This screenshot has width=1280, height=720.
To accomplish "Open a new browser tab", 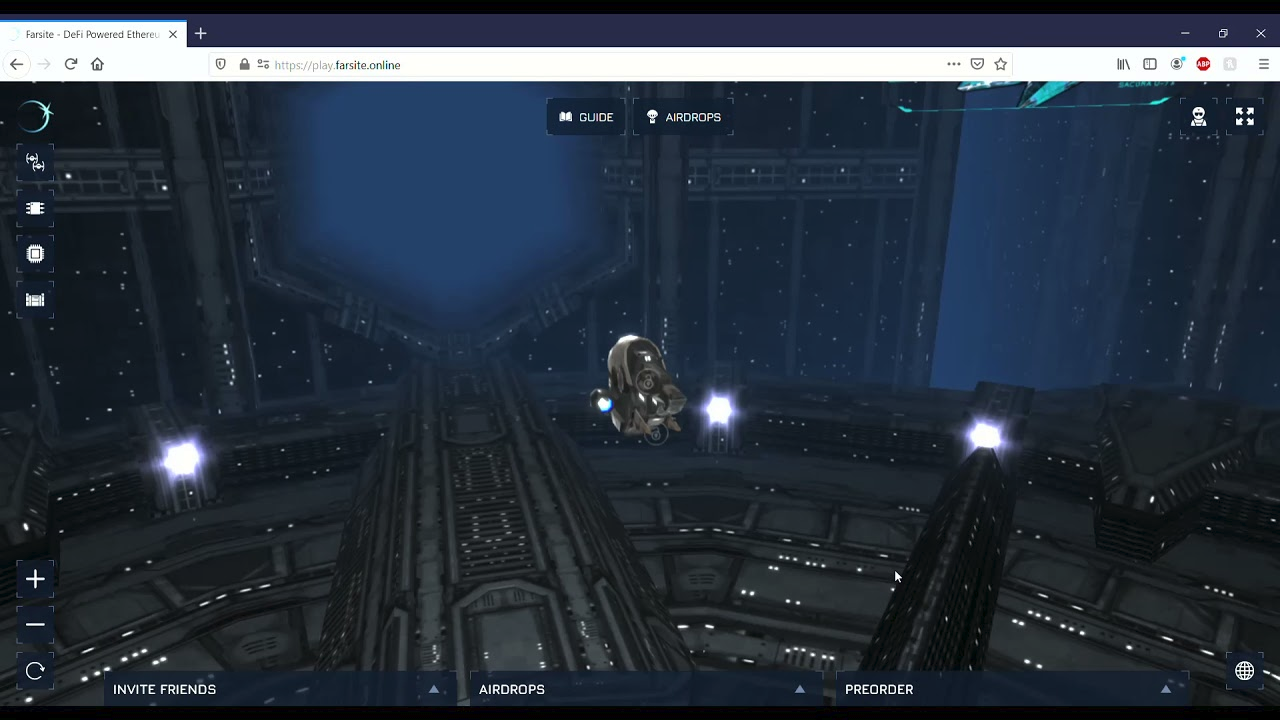I will point(200,34).
